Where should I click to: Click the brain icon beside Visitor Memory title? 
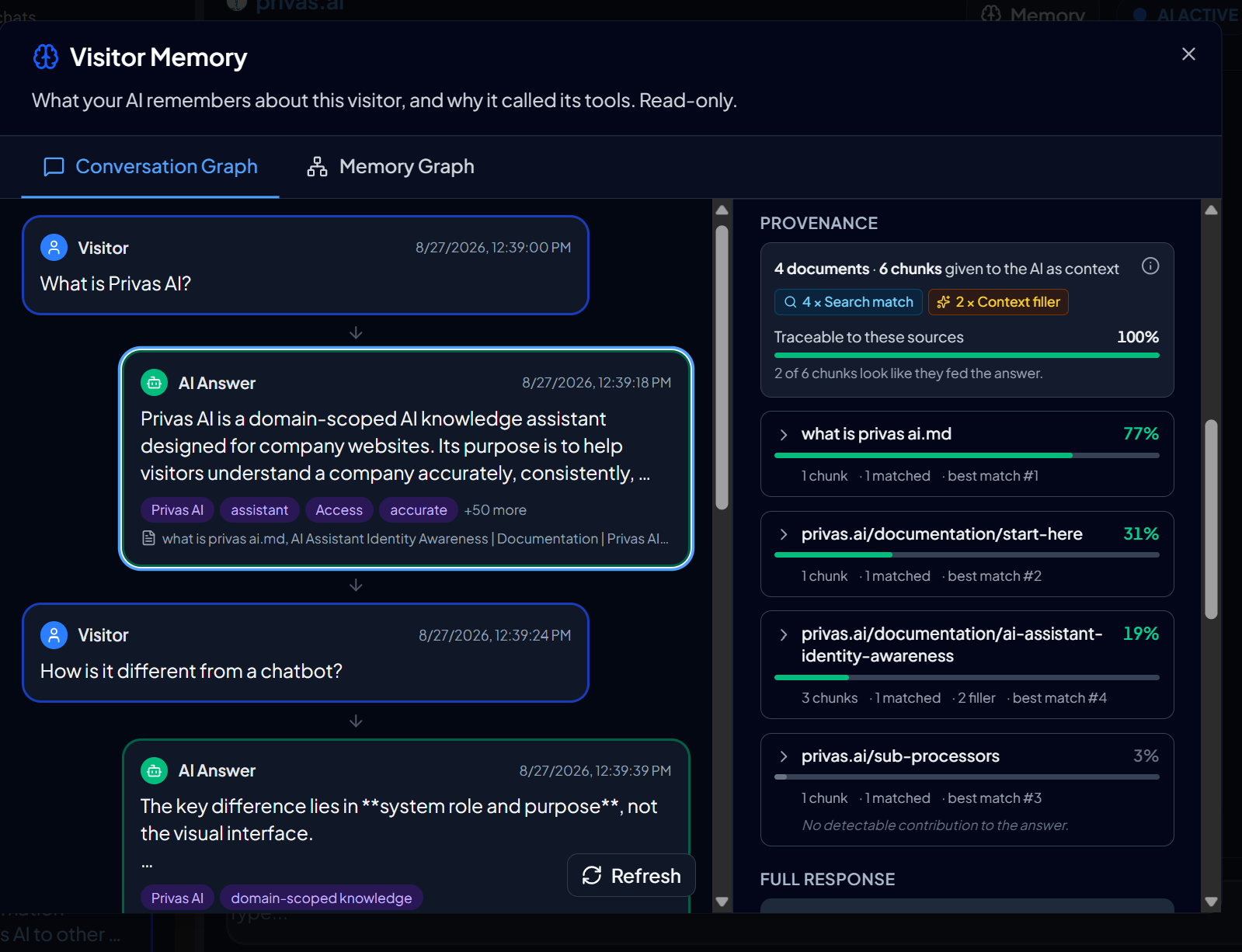46,57
